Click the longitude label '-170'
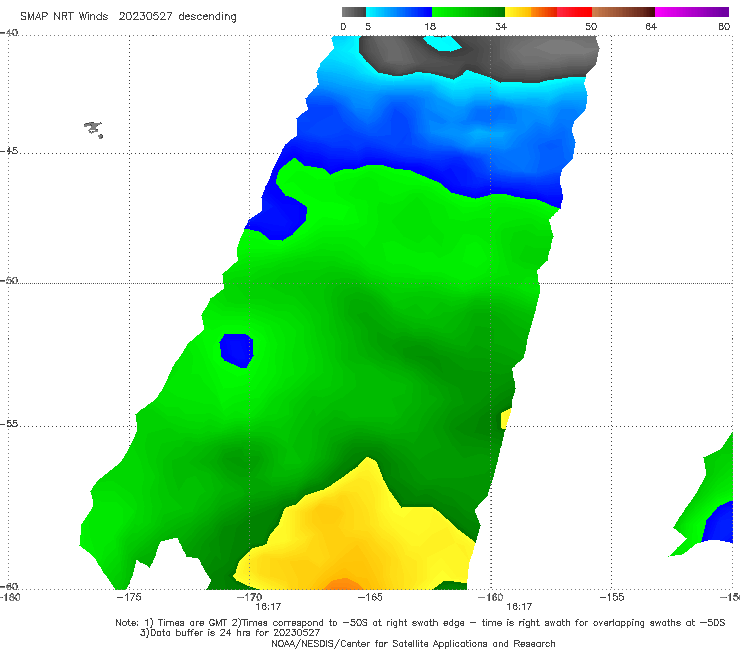 click(249, 597)
